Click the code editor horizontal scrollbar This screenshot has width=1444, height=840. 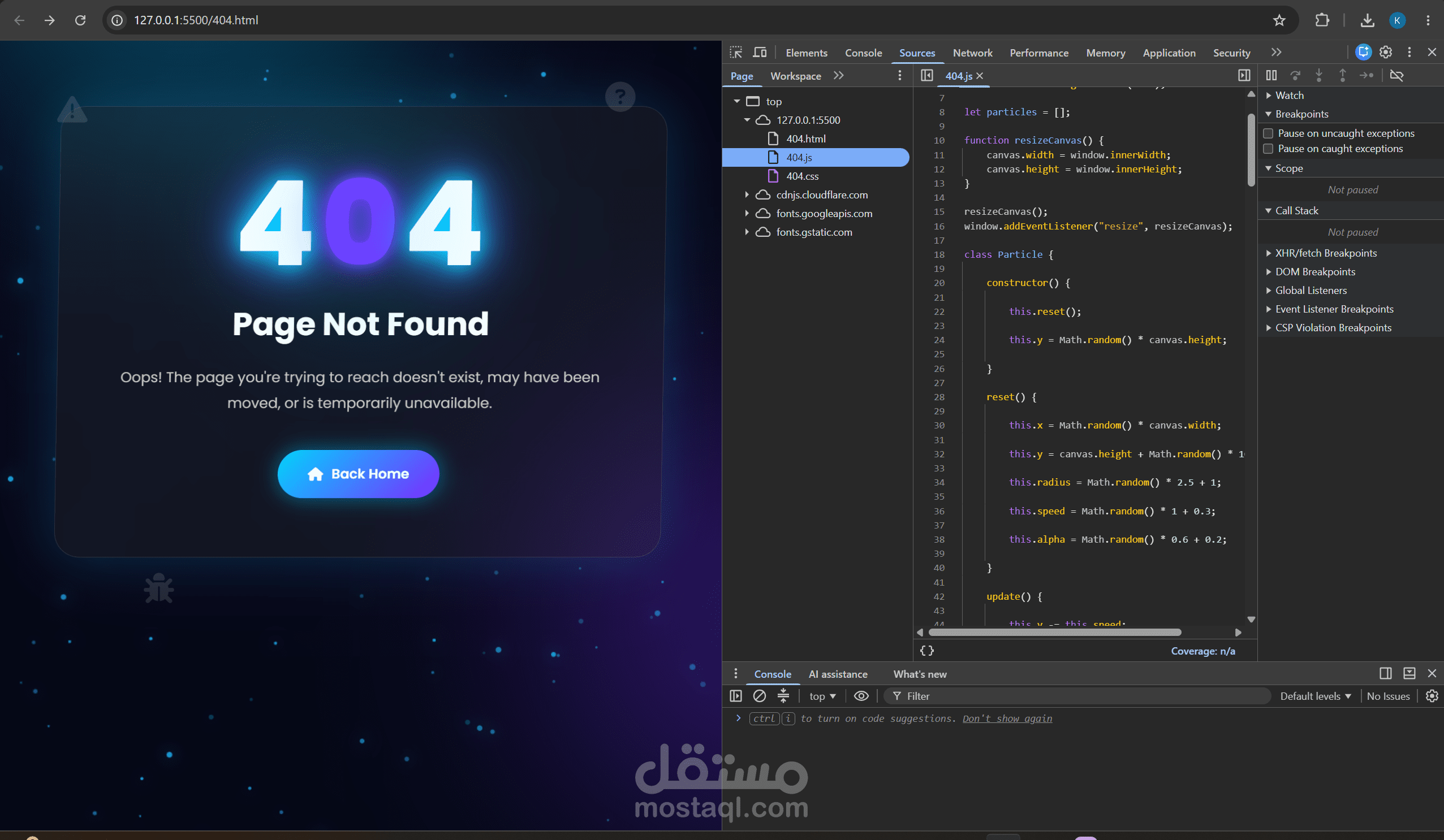pyautogui.click(x=1055, y=632)
